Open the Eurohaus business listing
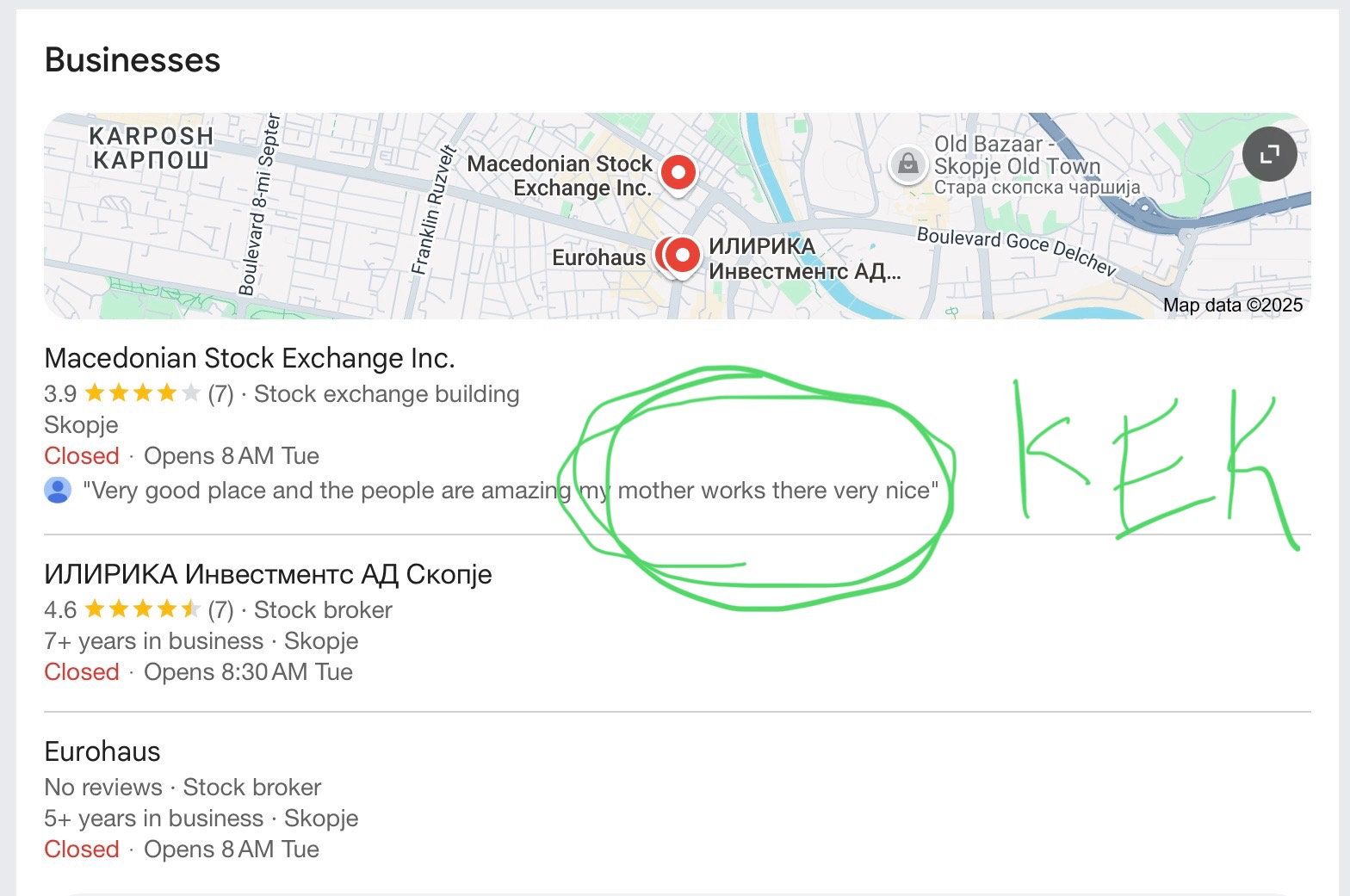Image resolution: width=1350 pixels, height=896 pixels. click(x=102, y=751)
